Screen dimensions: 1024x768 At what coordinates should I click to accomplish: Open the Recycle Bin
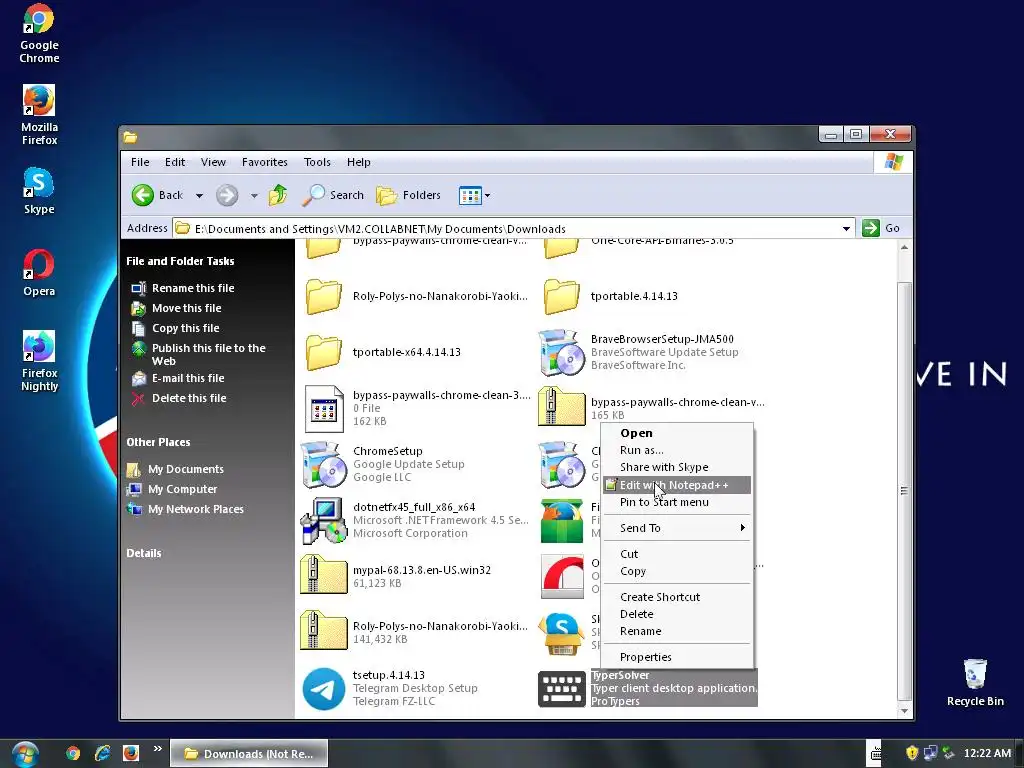(x=974, y=683)
